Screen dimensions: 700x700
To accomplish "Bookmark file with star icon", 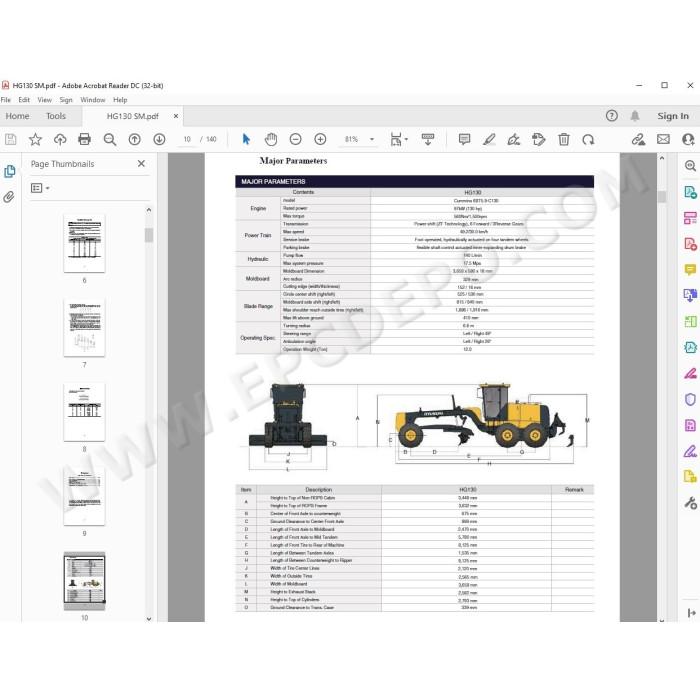I will tap(35, 140).
